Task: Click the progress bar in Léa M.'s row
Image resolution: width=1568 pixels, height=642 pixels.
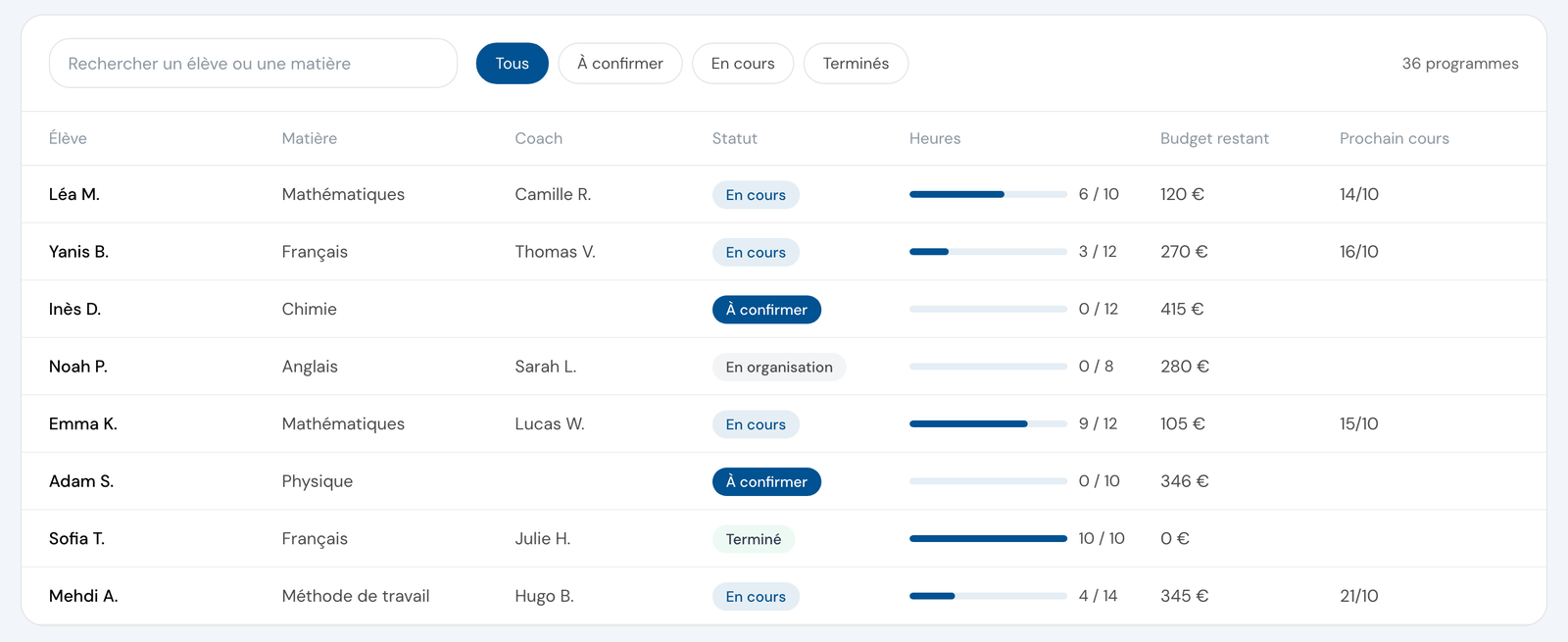Action: click(x=988, y=194)
